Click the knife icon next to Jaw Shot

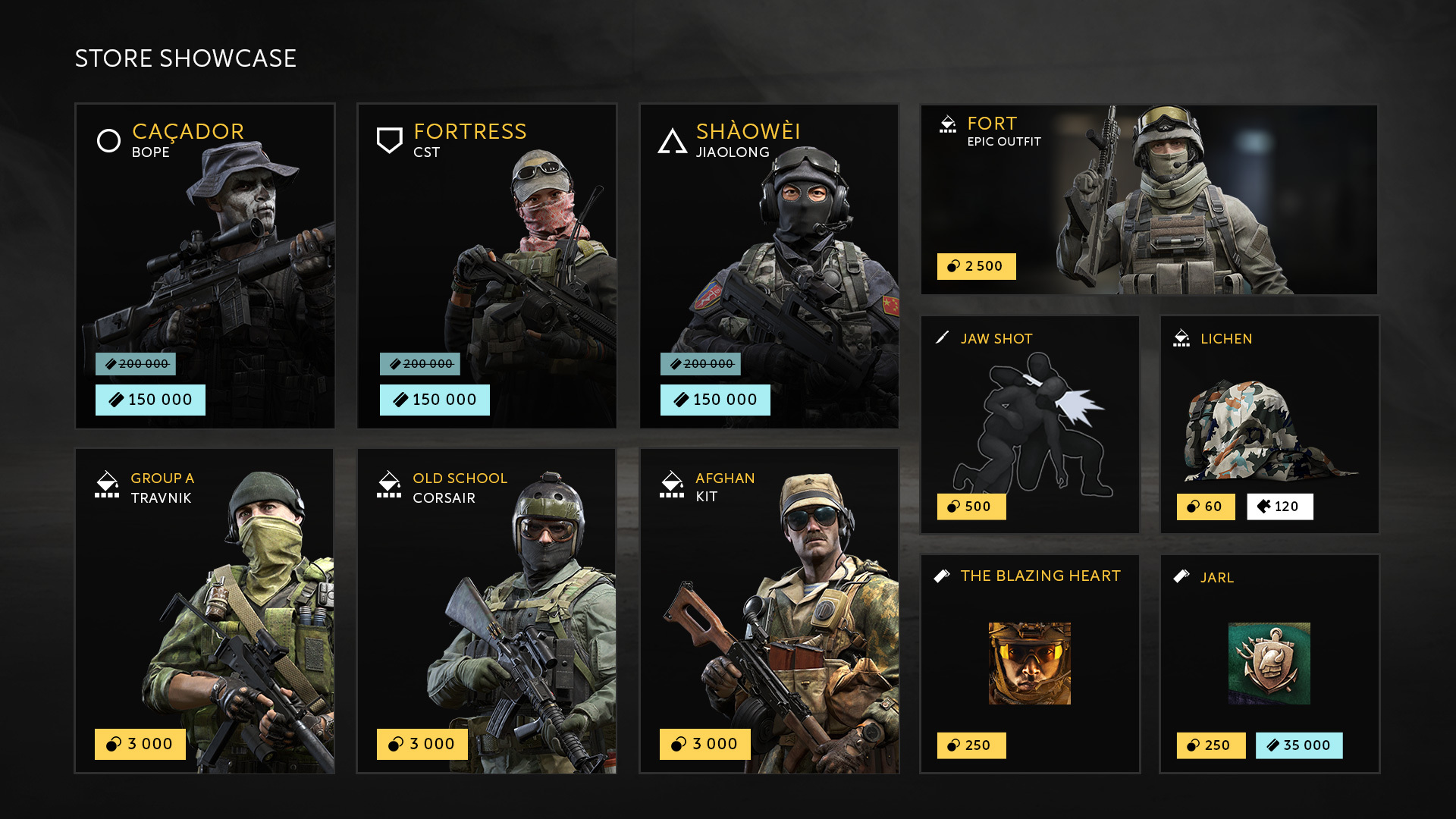pos(943,337)
